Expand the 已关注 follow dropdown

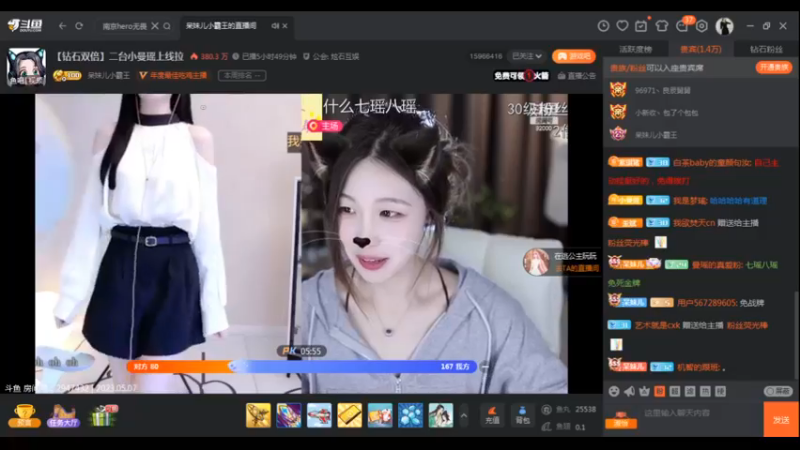click(527, 56)
